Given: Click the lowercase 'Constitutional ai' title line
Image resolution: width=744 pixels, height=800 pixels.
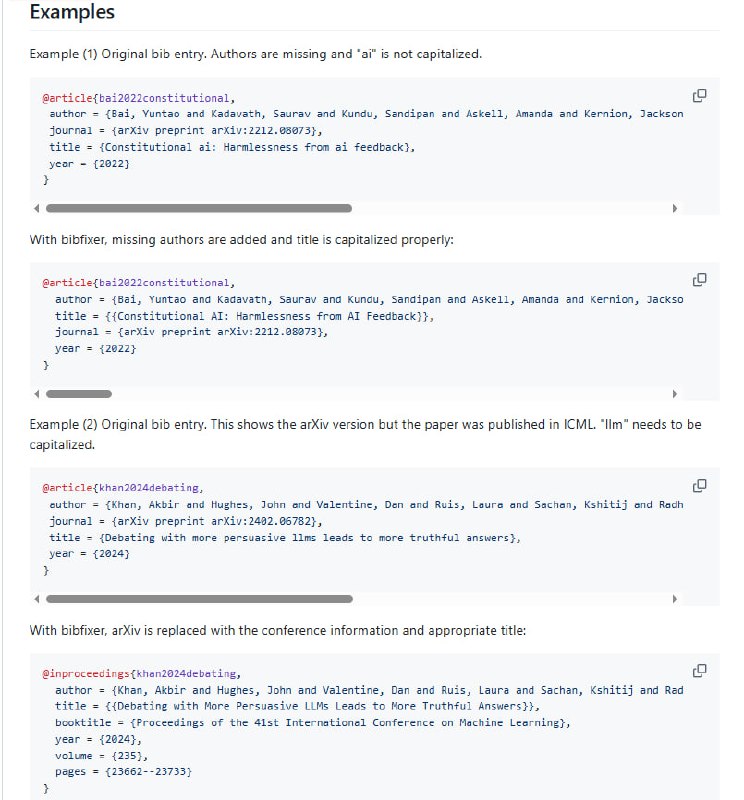Looking at the screenshot, I should coord(232,147).
